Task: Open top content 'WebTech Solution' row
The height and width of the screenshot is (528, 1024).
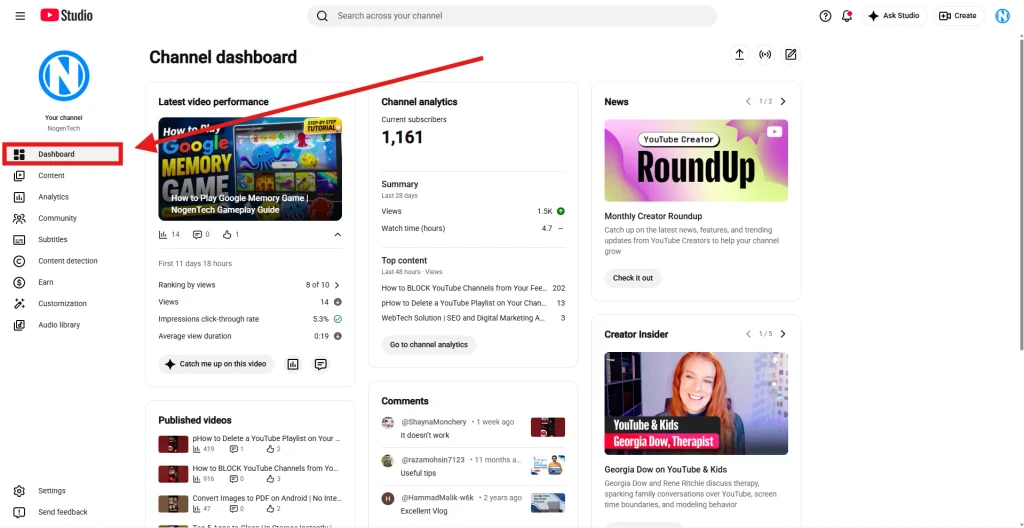Action: (x=473, y=318)
